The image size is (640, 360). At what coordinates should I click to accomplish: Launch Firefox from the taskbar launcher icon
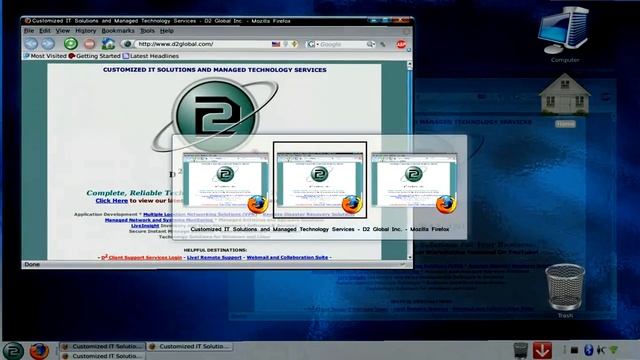pos(39,351)
